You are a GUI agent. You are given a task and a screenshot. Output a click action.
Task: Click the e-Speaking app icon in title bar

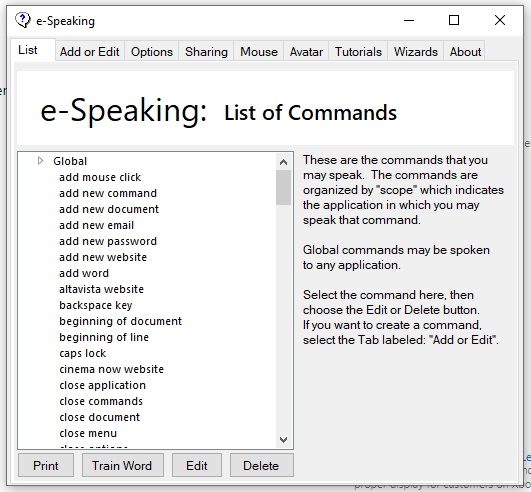(23, 20)
